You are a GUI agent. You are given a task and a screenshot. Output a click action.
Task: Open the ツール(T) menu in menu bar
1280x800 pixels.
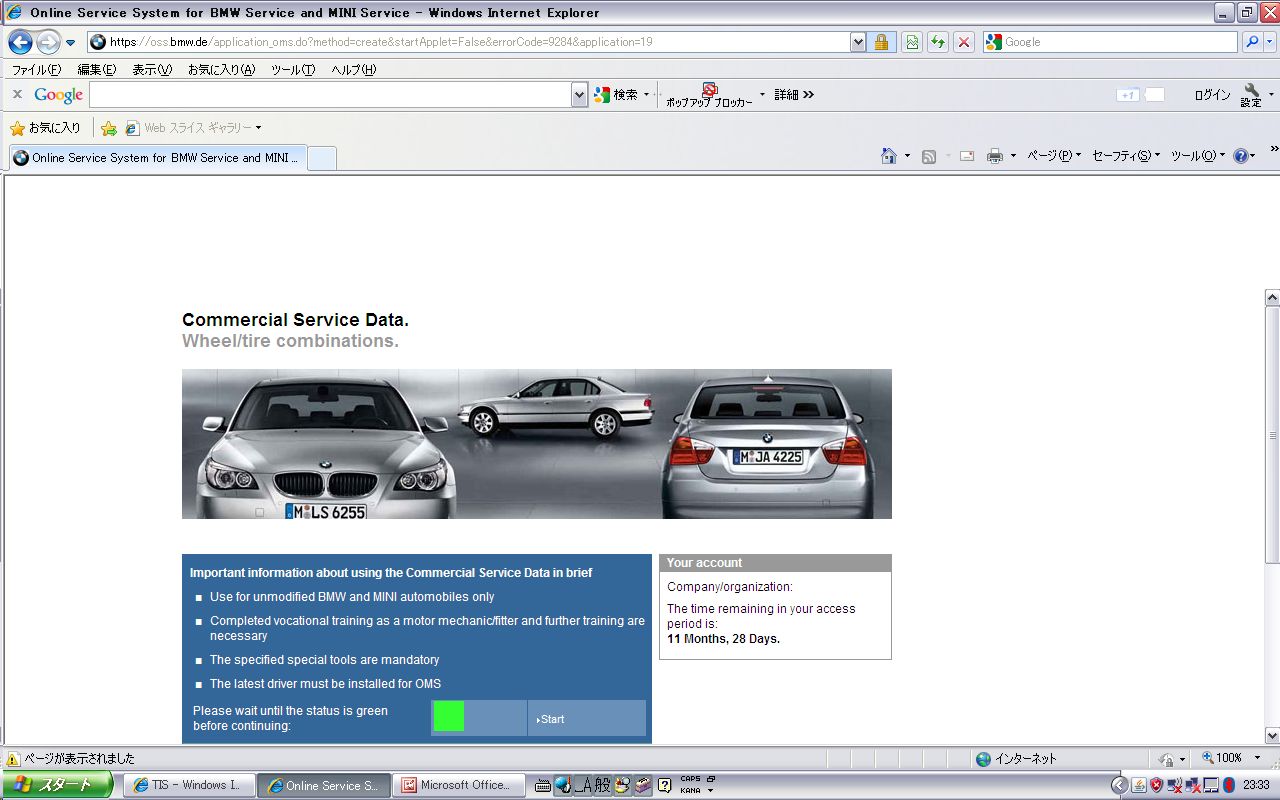pos(293,70)
